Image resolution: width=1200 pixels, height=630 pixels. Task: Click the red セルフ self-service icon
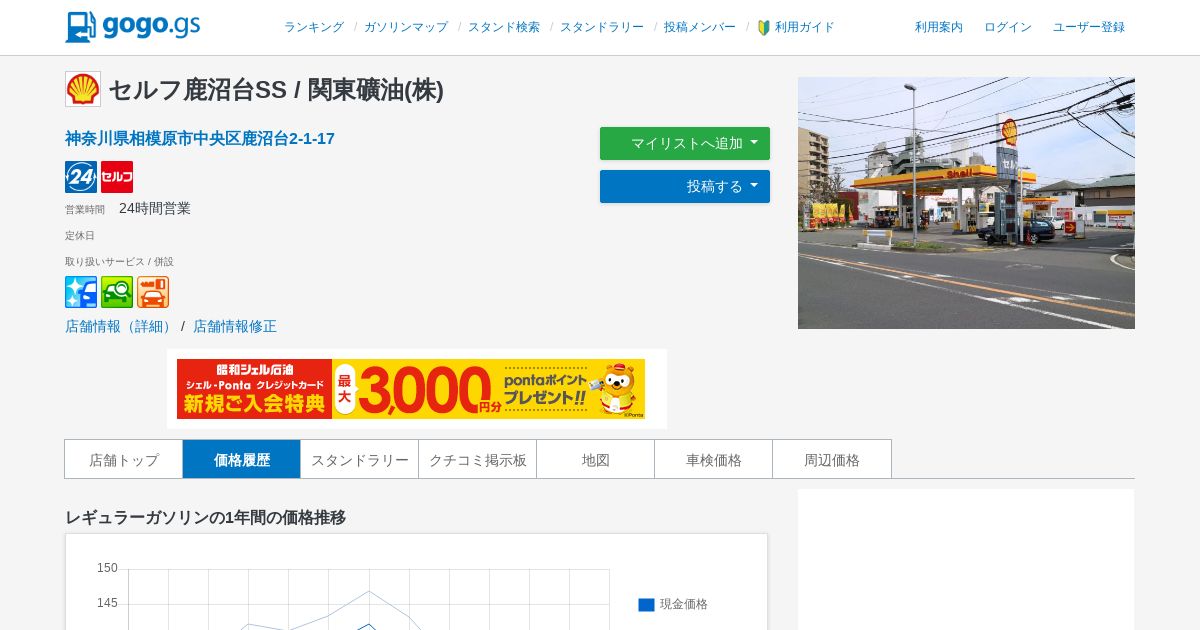point(117,177)
